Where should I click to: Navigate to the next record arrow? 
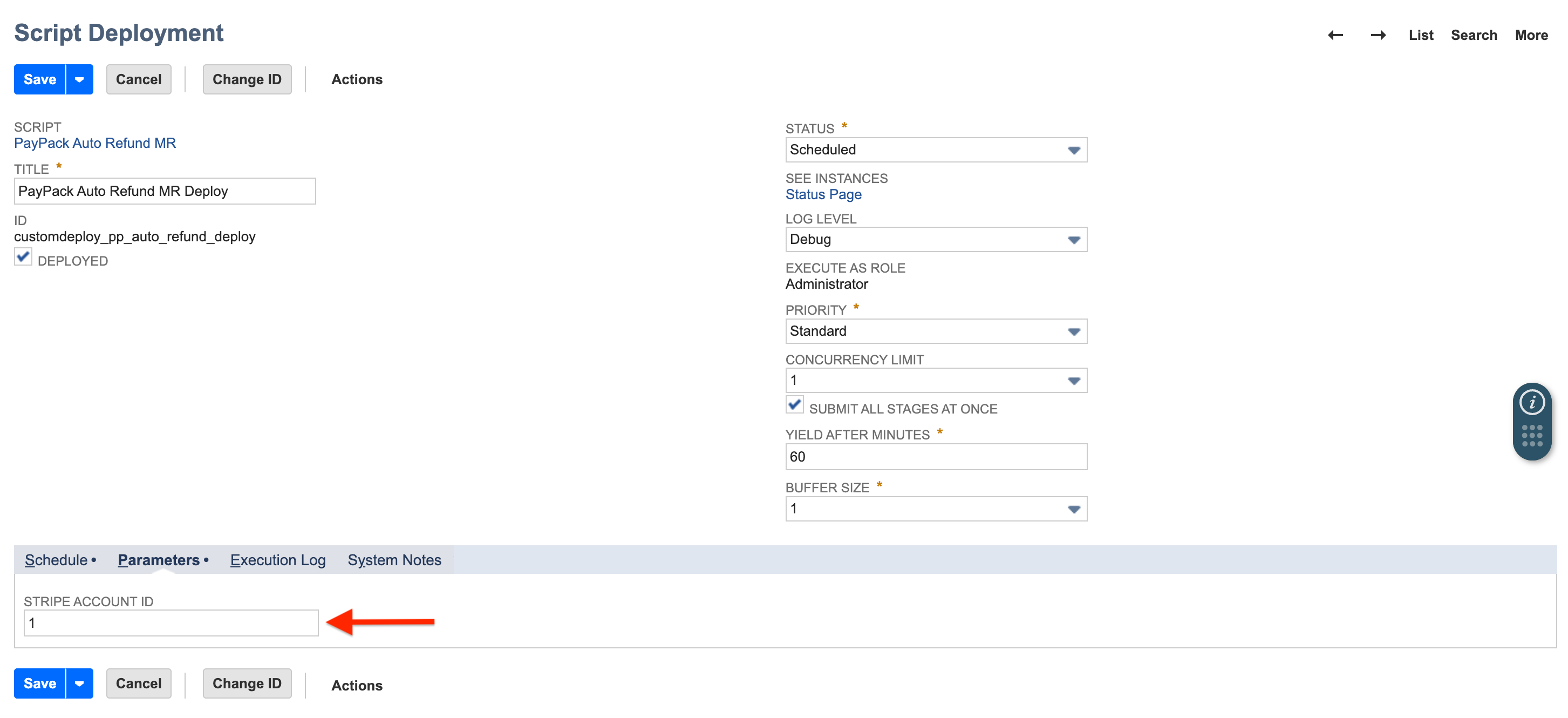1379,35
